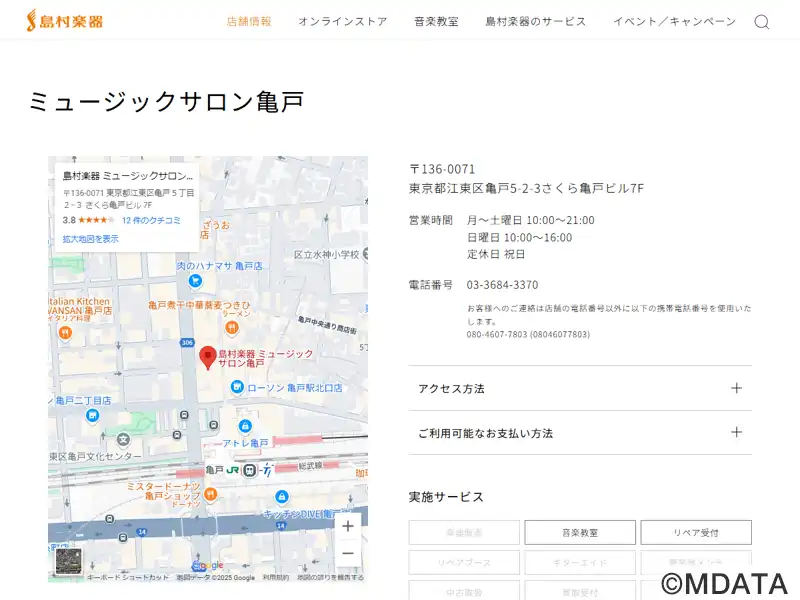Click the 実施サービス heading
This screenshot has width=800, height=600.
pyautogui.click(x=446, y=497)
